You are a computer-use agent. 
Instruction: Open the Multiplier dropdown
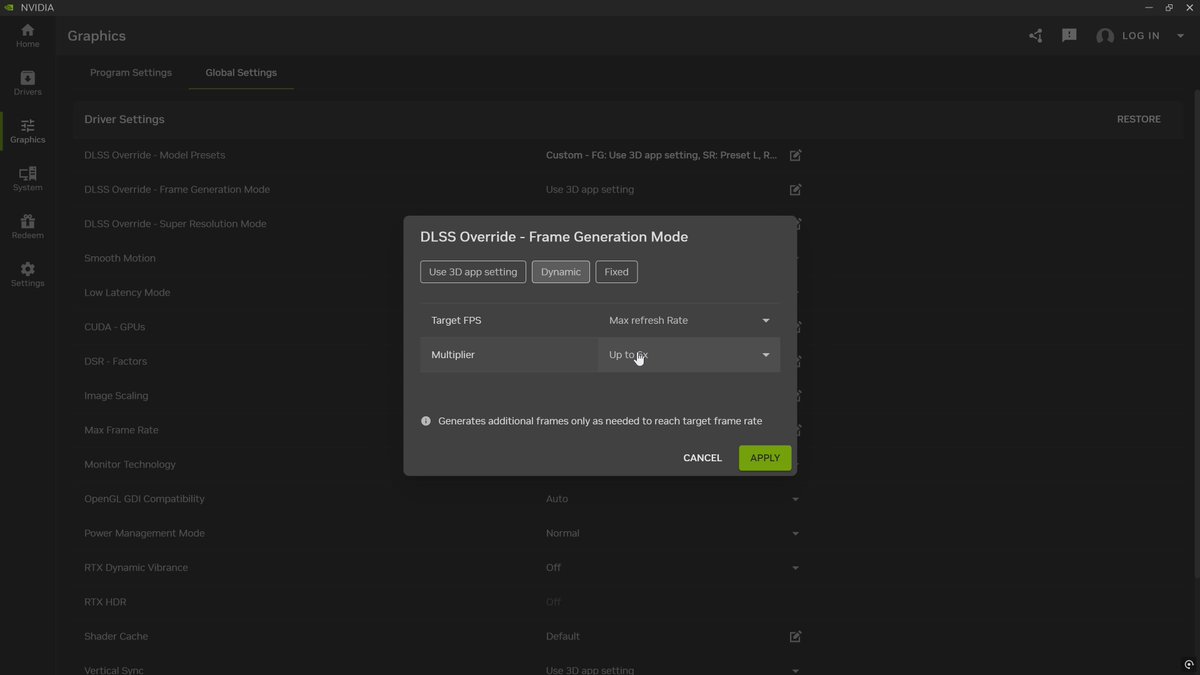(x=689, y=355)
